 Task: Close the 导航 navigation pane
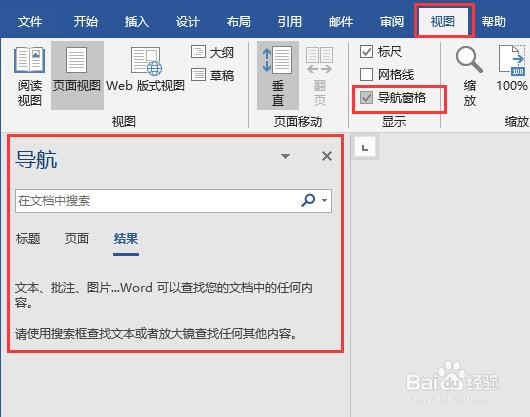coord(327,156)
